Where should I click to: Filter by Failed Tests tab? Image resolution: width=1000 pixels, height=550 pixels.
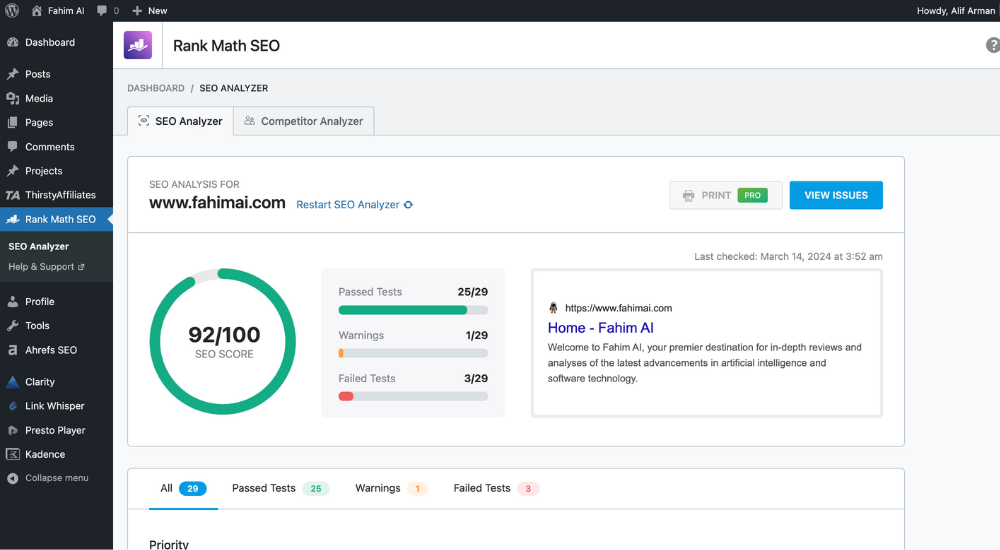[496, 489]
